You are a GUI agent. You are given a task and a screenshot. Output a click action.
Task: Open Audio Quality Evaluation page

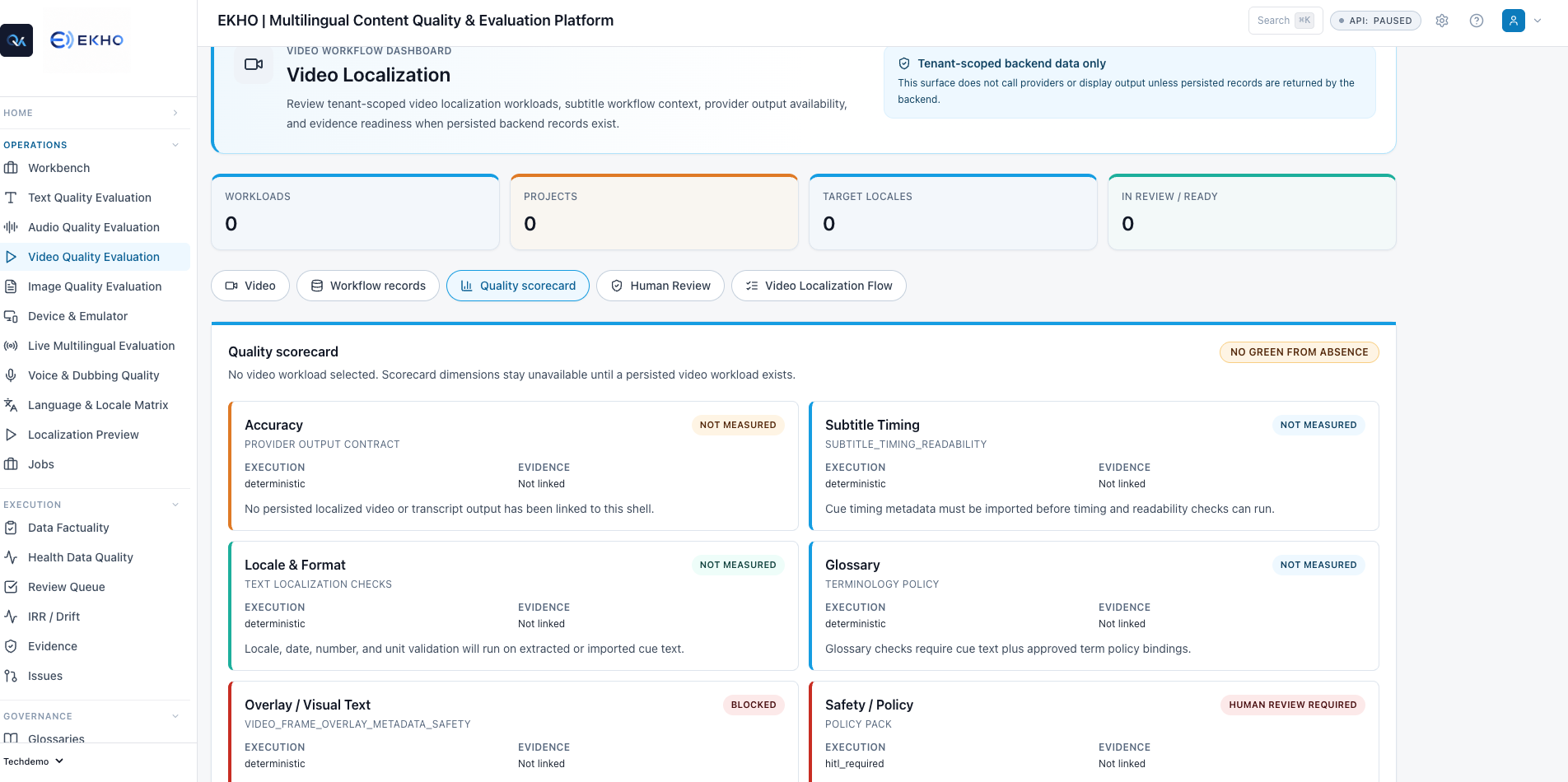95,227
